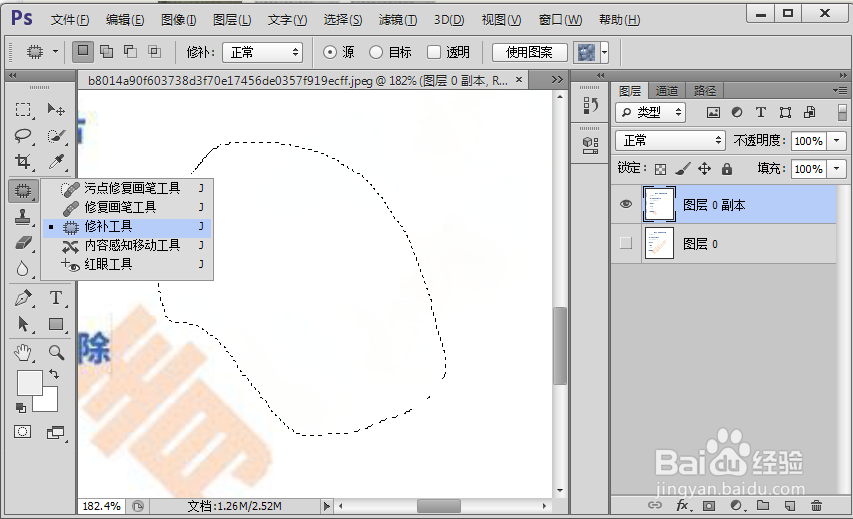The width and height of the screenshot is (853, 519).
Task: Open the 修补 mode dropdown
Action: tap(263, 52)
